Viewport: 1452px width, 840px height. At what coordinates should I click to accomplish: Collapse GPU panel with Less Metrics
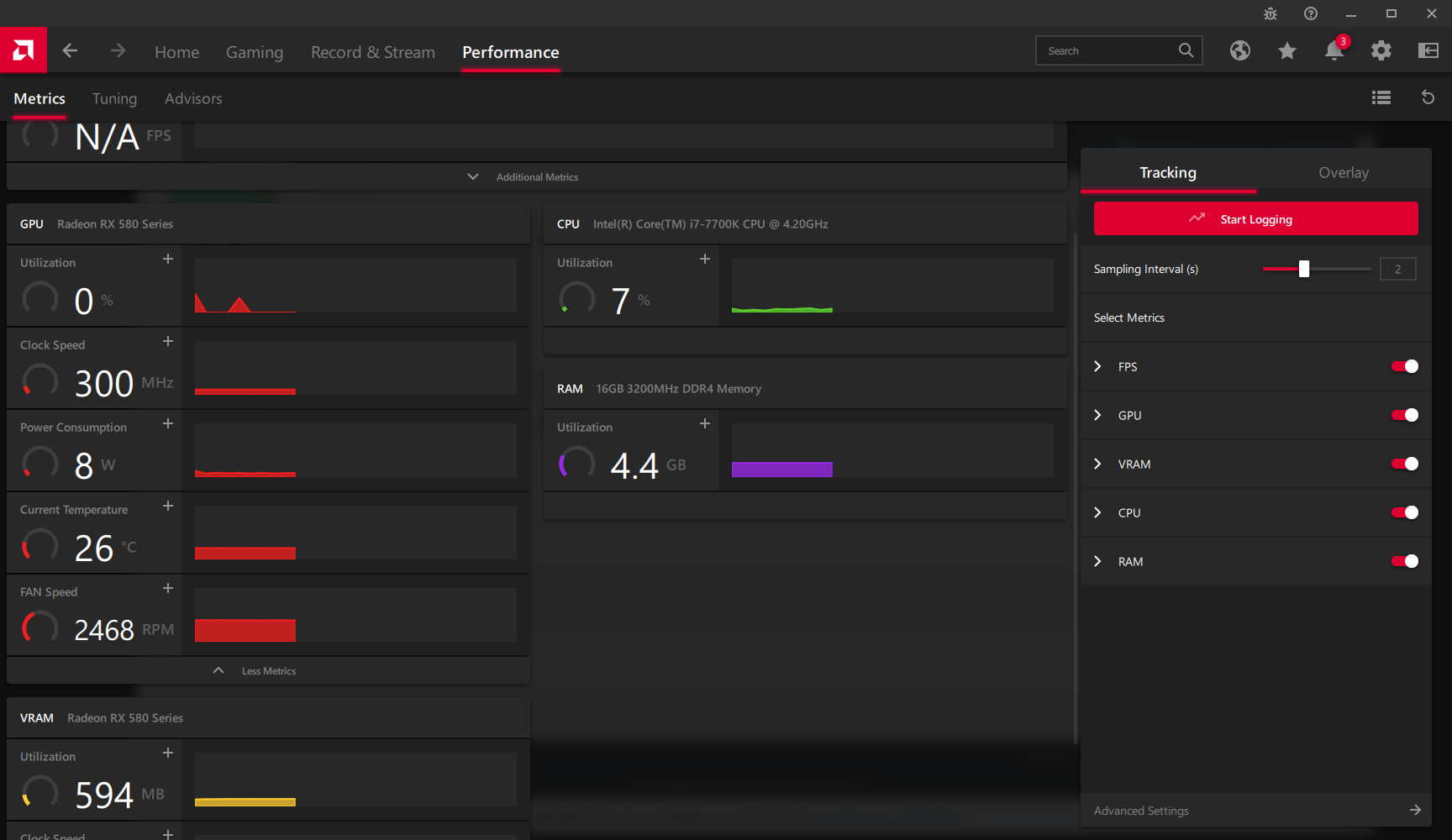pos(268,670)
